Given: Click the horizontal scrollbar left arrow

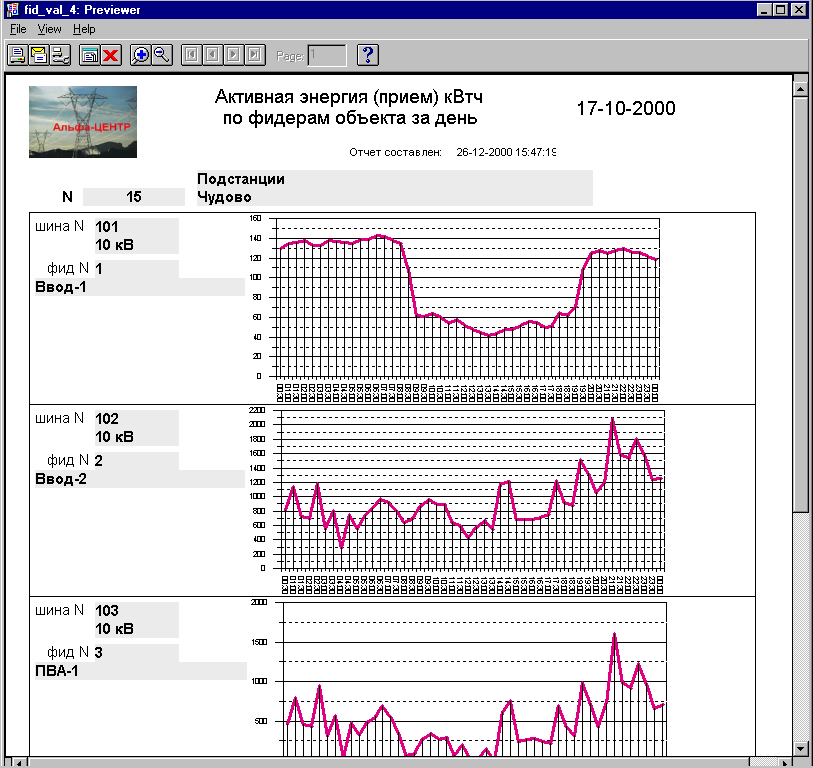Looking at the screenshot, I should (19, 762).
